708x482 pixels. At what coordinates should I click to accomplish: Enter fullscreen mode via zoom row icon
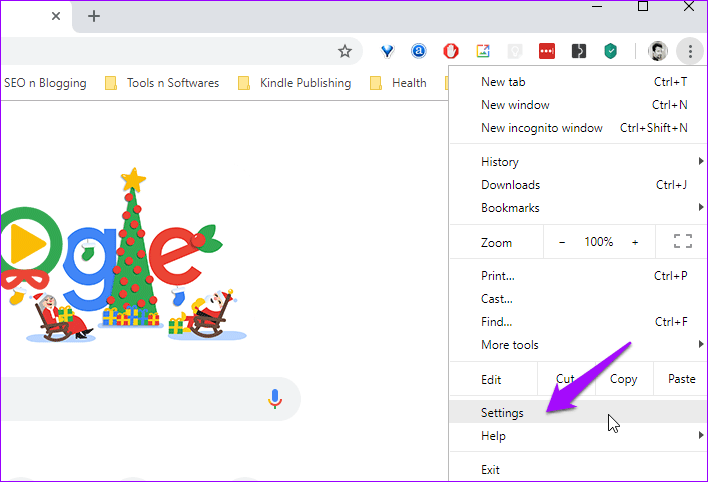coord(683,241)
